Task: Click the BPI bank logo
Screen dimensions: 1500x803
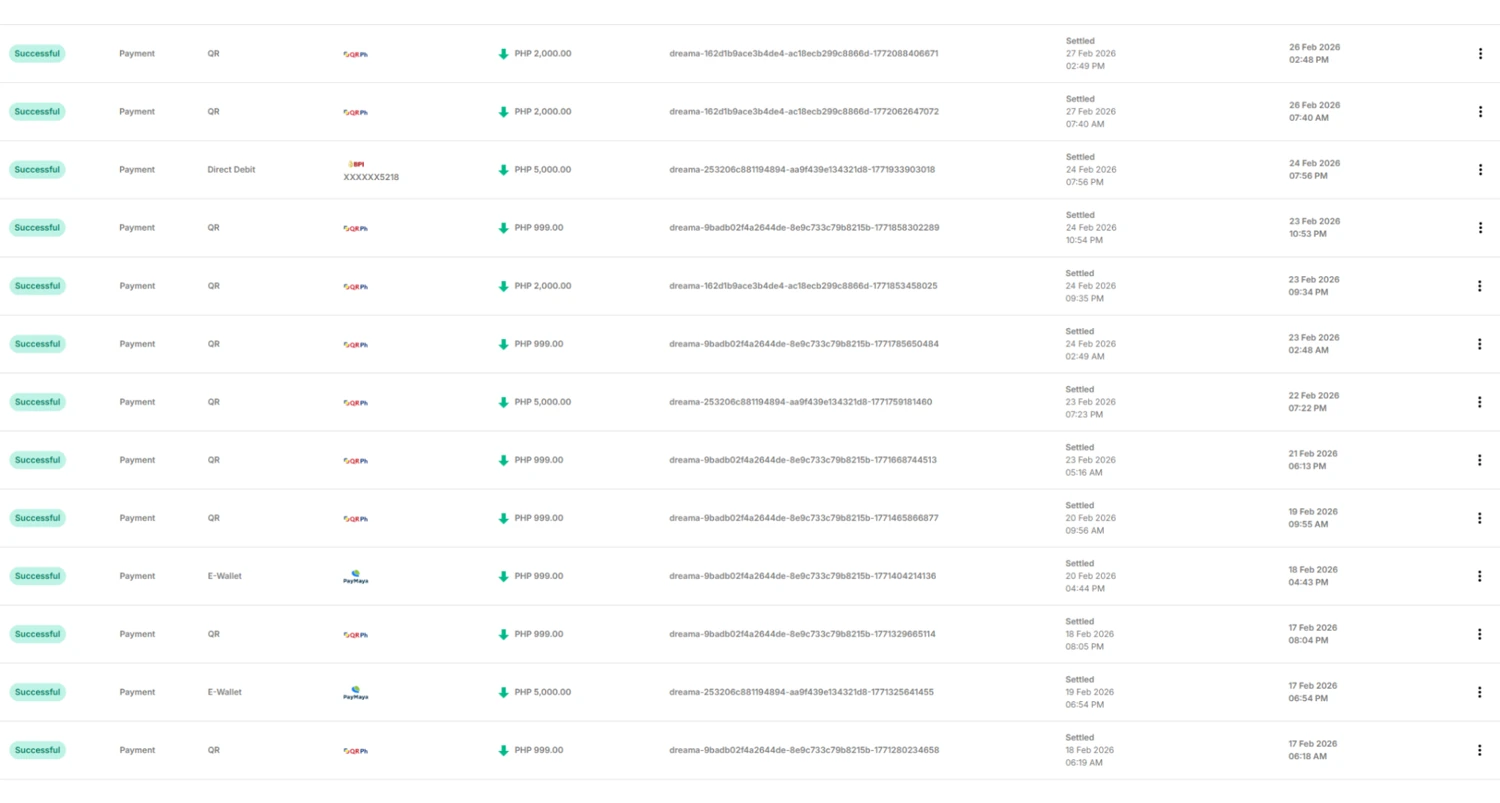Action: (x=354, y=163)
